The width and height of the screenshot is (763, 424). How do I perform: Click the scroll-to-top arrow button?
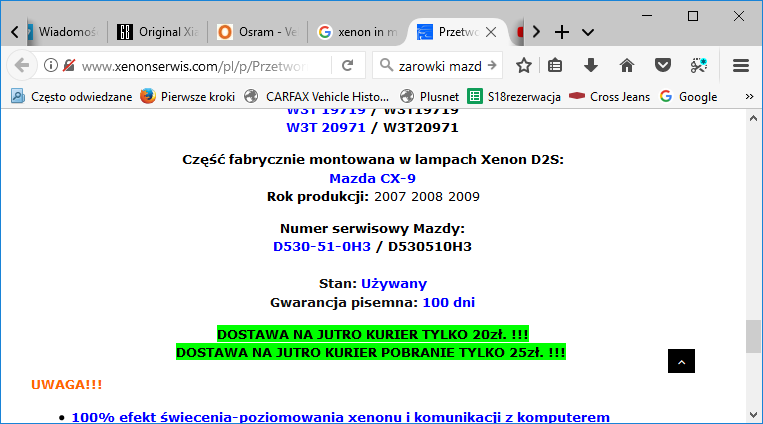[681, 360]
